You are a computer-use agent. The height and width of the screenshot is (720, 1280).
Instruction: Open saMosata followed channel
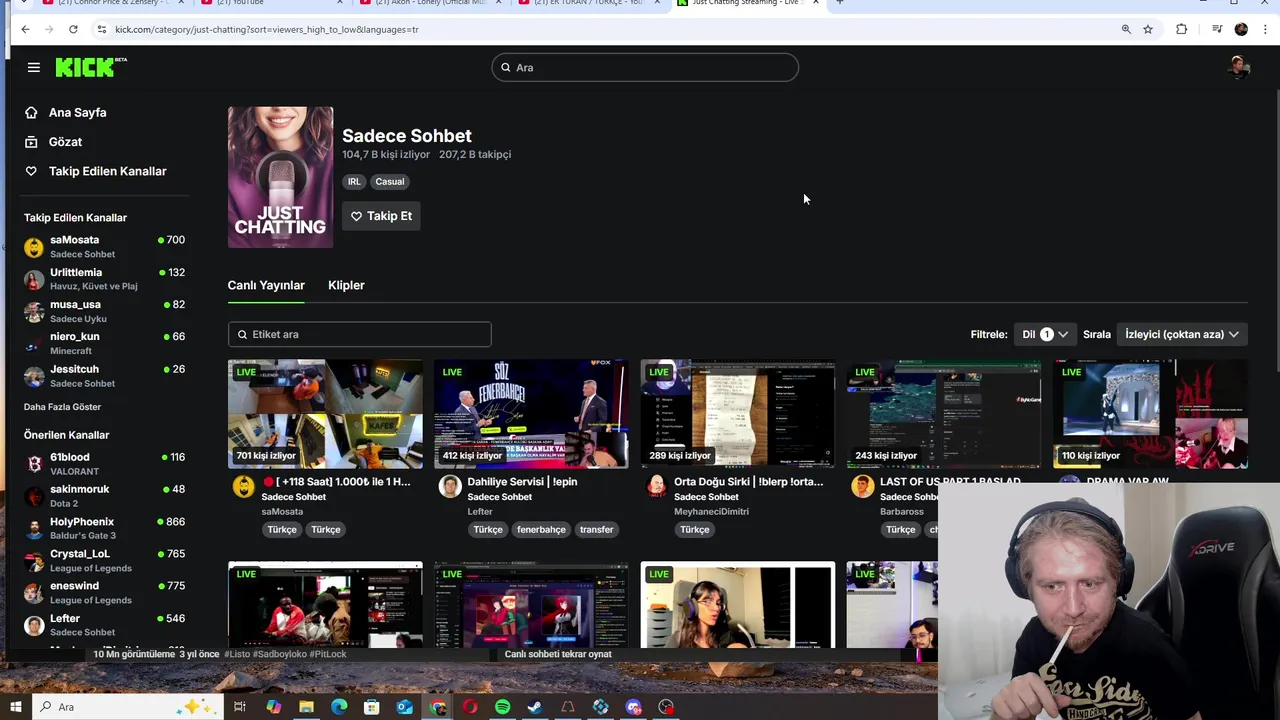coord(104,247)
